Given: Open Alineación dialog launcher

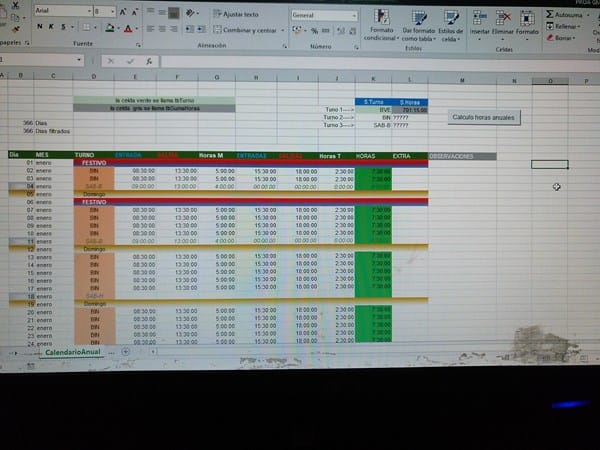Looking at the screenshot, I should click(x=285, y=46).
